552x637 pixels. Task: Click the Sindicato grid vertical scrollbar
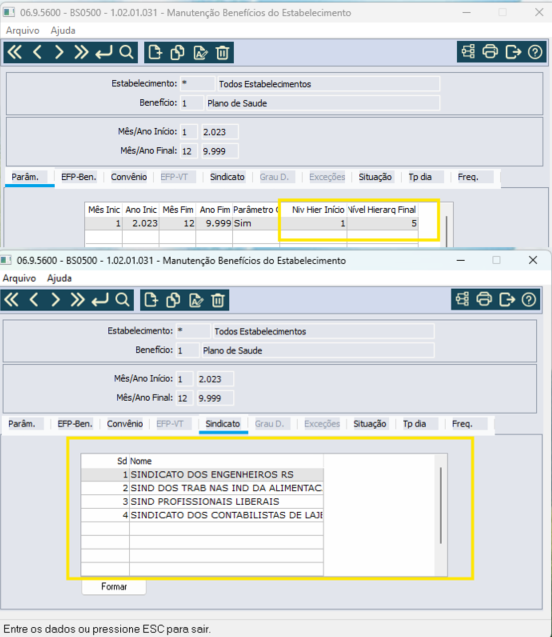(x=441, y=505)
